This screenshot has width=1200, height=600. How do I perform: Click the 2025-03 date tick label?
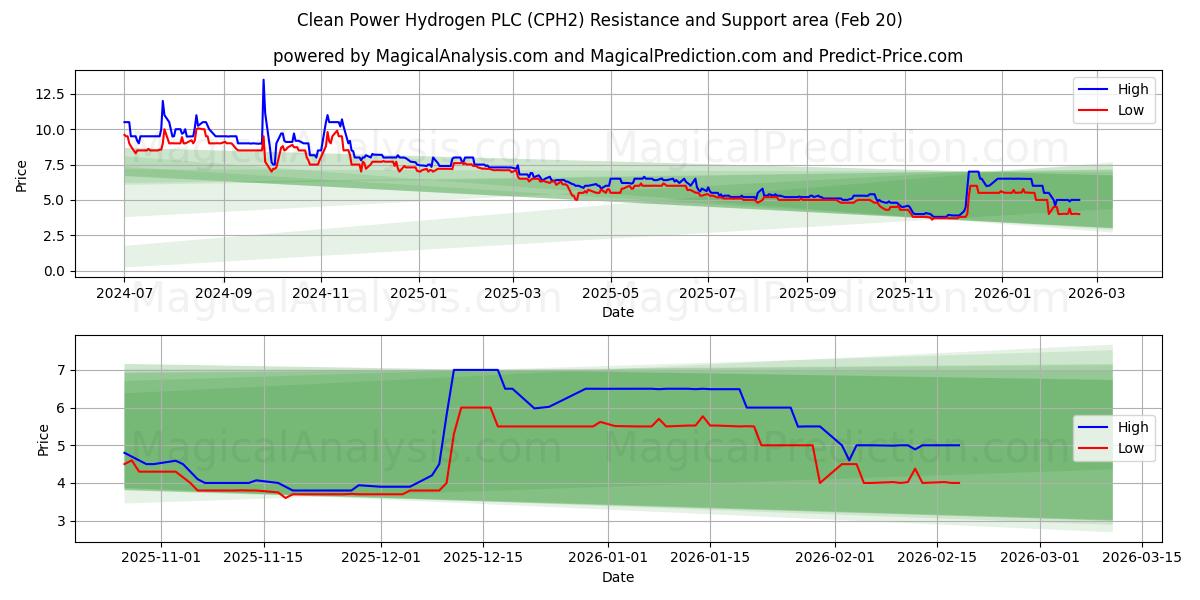(513, 295)
